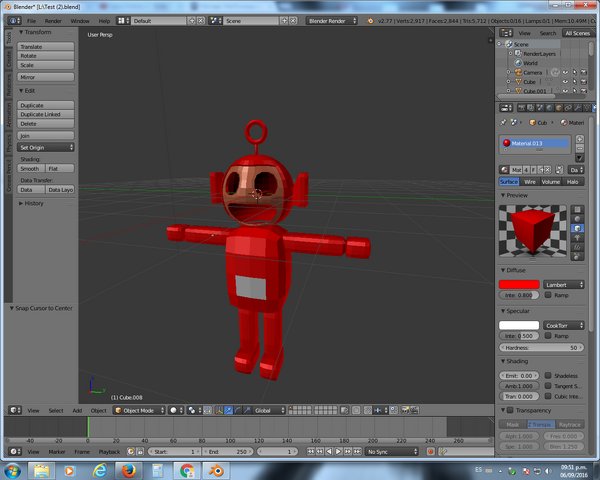
Task: Toggle Cube visibility eye in outliner
Action: coord(565,82)
